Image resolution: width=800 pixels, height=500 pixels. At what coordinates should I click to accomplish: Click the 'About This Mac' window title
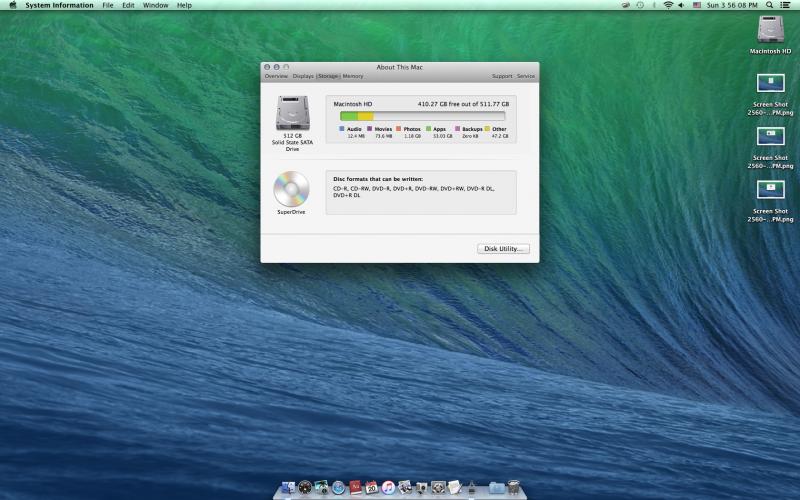tap(399, 67)
